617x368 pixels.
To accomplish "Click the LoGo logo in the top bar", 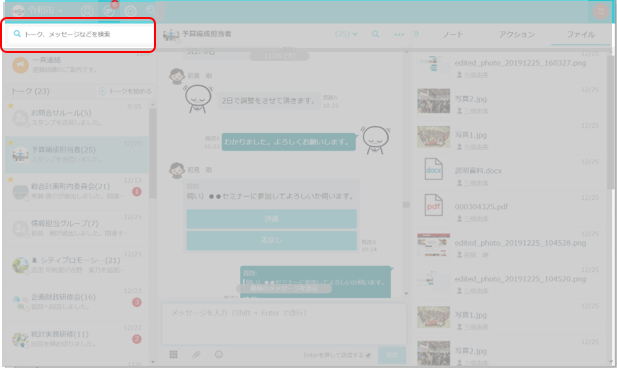I will (x=18, y=11).
